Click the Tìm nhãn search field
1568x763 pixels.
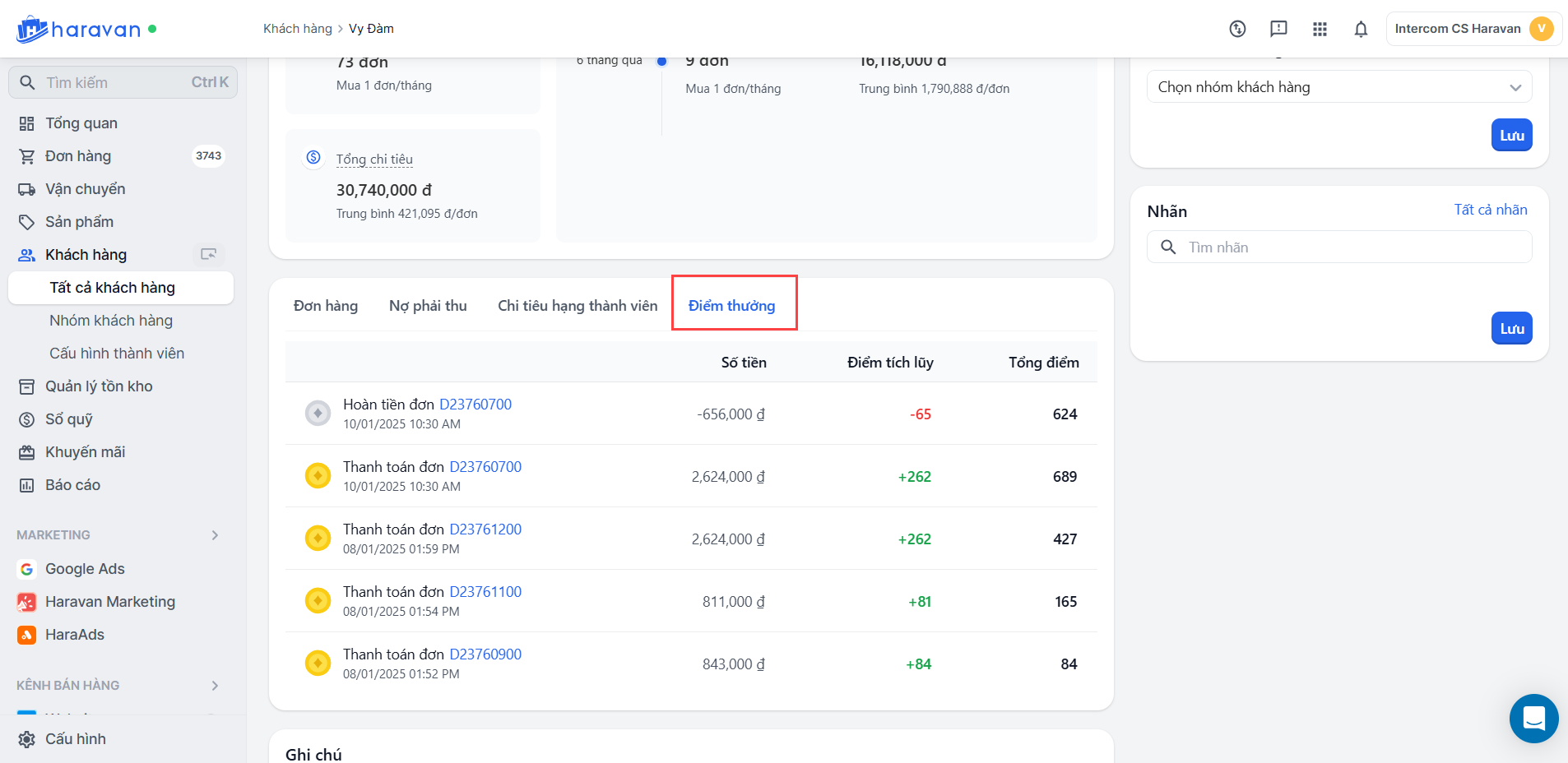(1349, 247)
